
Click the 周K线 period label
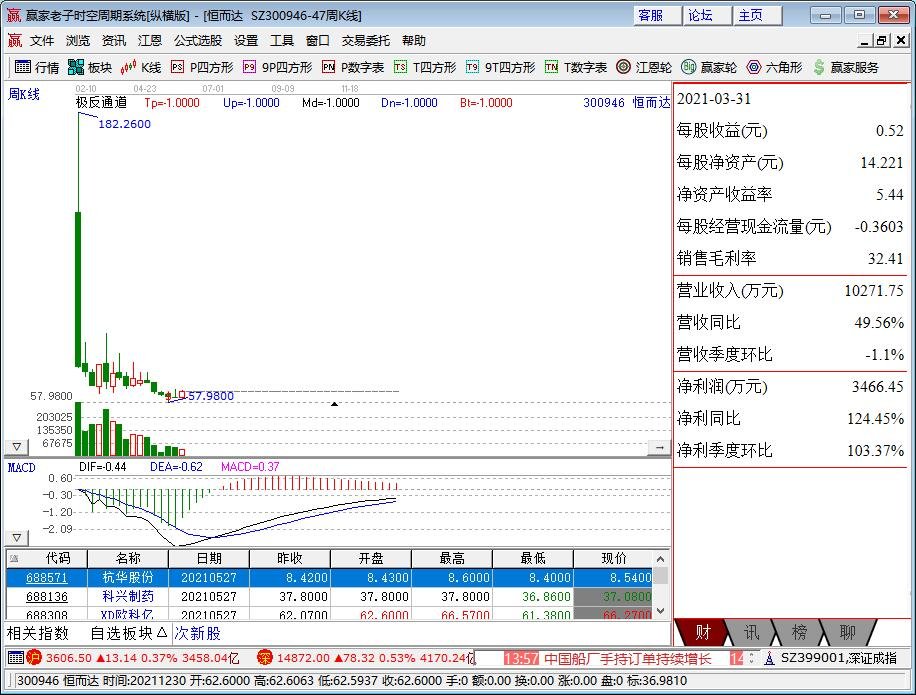23,94
